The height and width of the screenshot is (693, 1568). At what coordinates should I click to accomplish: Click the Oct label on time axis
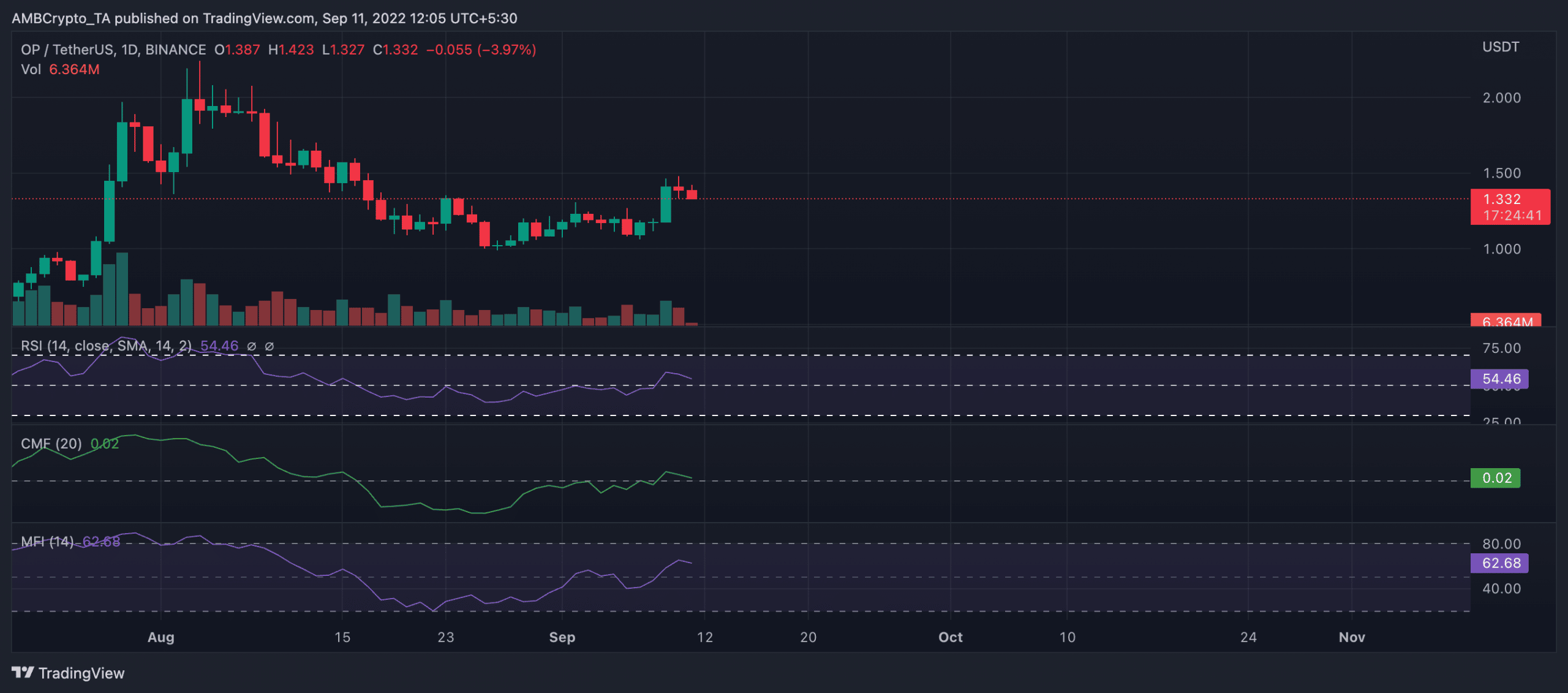[951, 637]
